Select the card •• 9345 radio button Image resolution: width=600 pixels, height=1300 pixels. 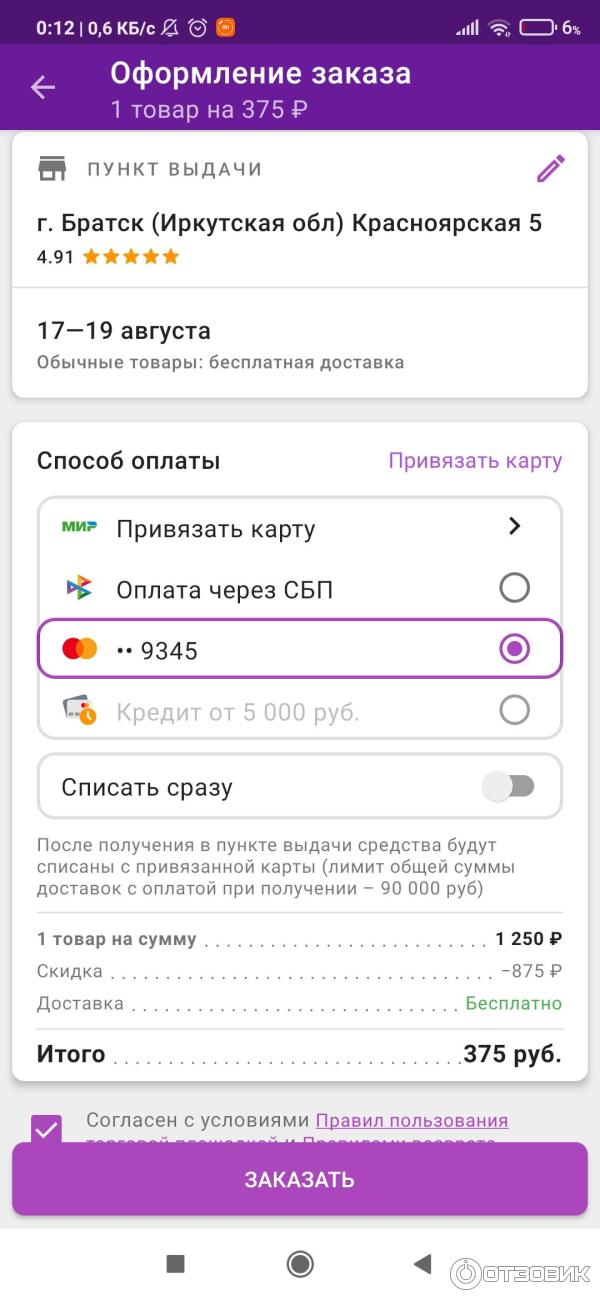click(x=514, y=650)
